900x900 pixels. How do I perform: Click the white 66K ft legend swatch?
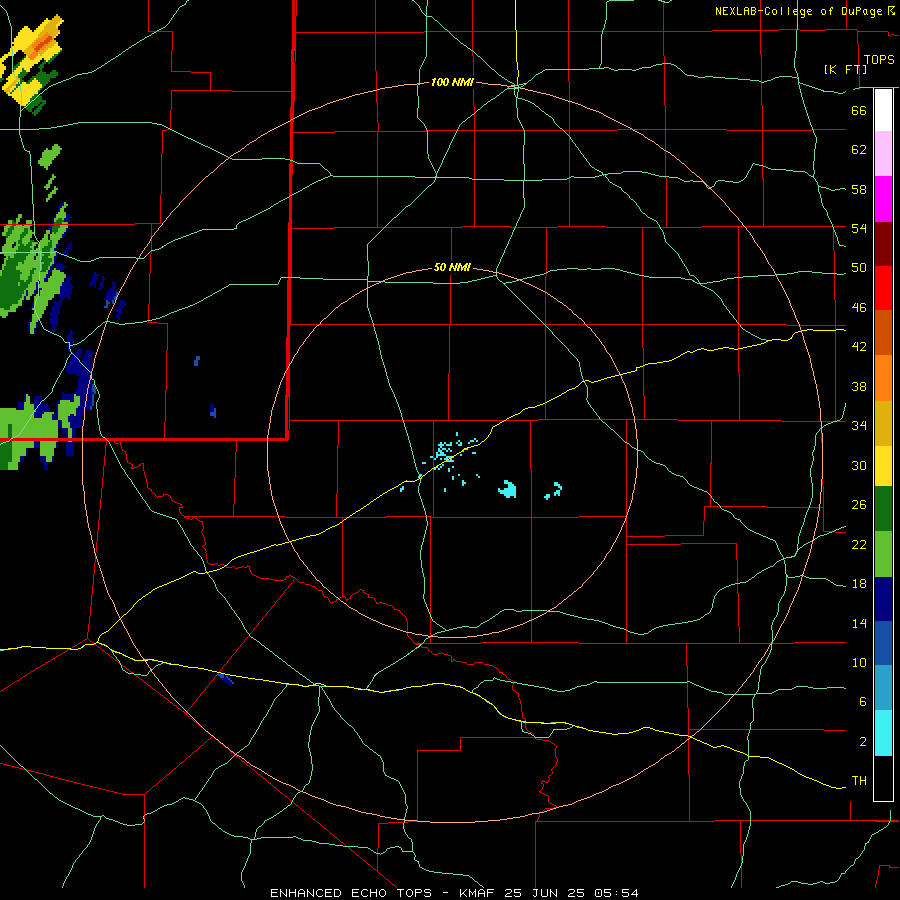pyautogui.click(x=883, y=110)
